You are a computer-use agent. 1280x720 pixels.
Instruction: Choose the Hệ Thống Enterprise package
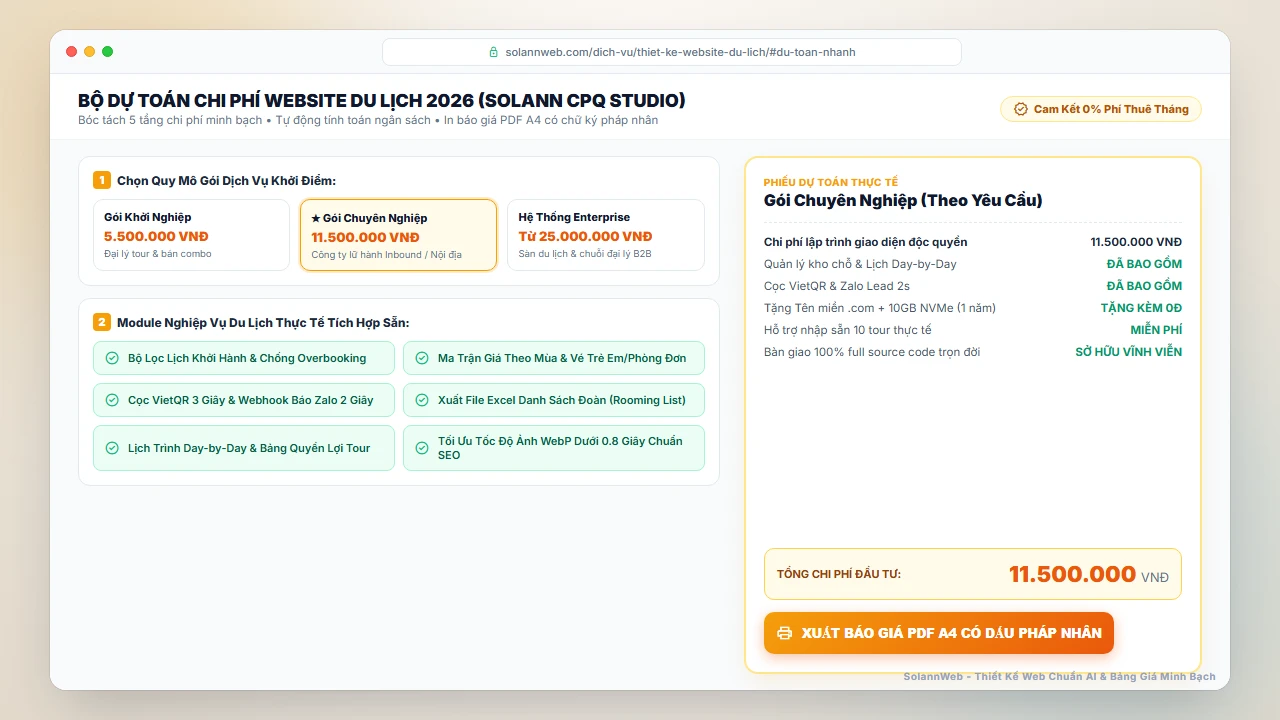pyautogui.click(x=605, y=235)
